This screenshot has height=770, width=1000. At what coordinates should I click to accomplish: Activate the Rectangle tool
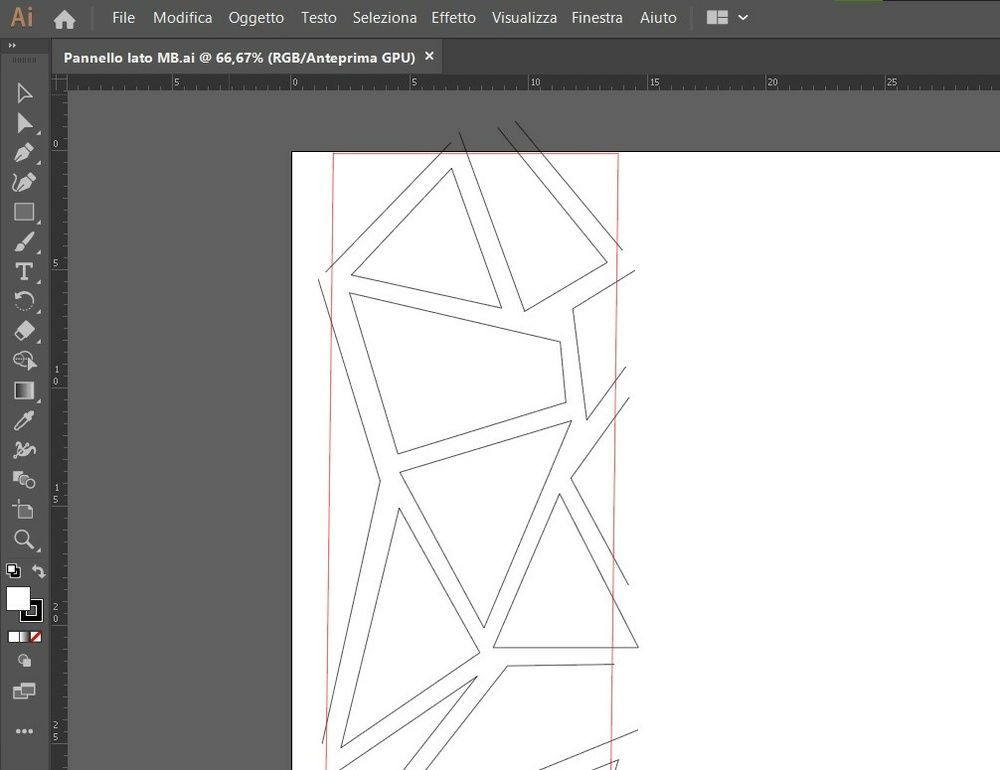click(x=24, y=212)
